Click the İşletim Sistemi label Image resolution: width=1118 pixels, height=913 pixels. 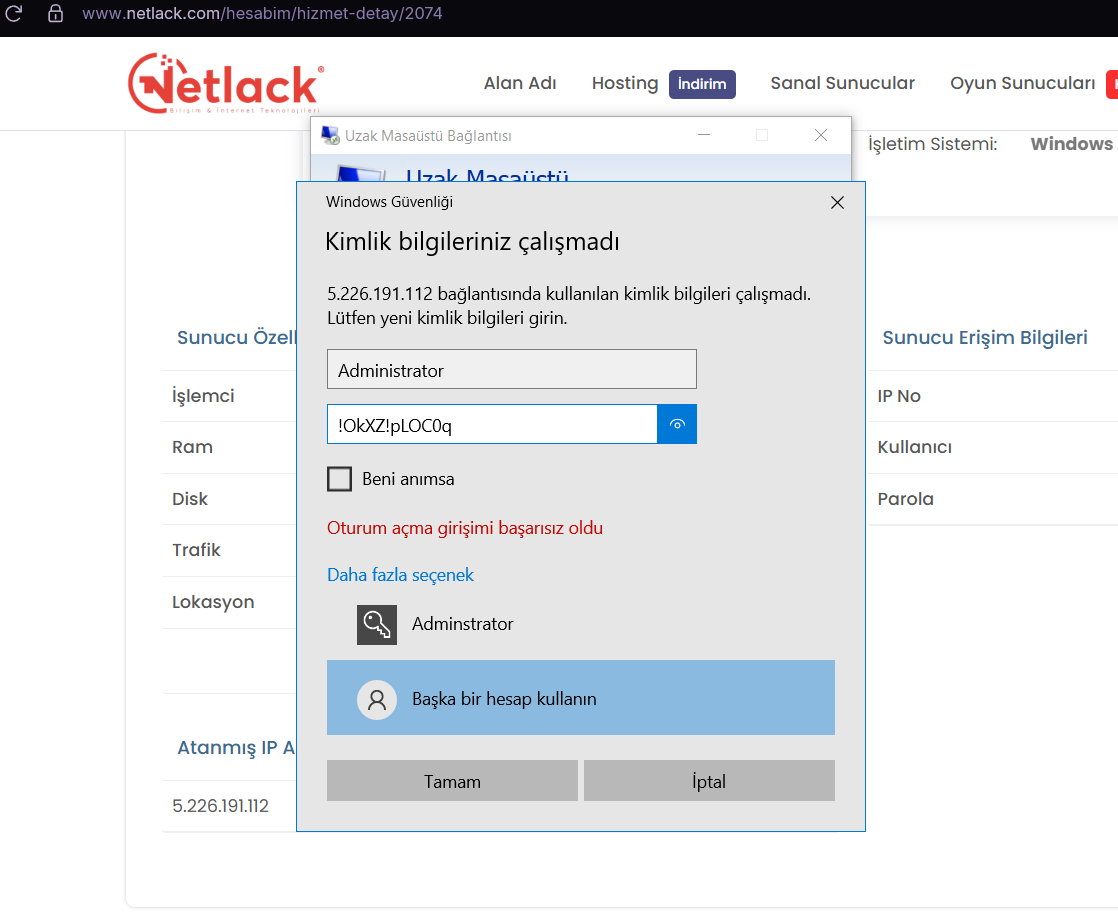933,144
